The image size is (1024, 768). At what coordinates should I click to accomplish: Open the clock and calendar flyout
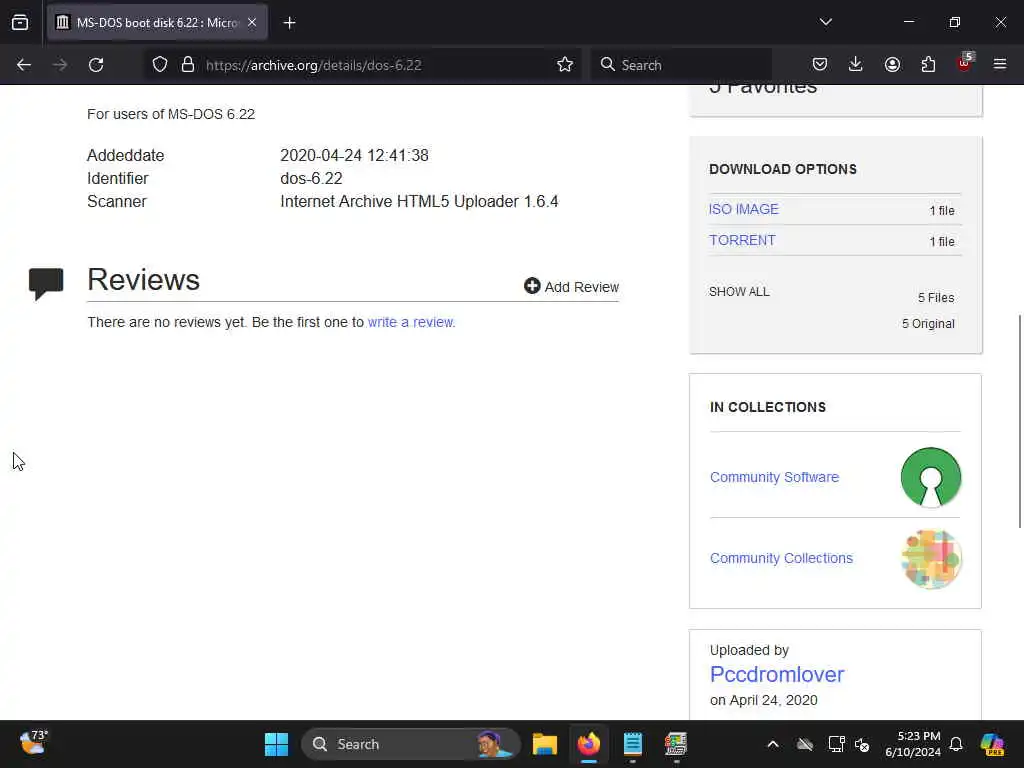pyautogui.click(x=912, y=744)
